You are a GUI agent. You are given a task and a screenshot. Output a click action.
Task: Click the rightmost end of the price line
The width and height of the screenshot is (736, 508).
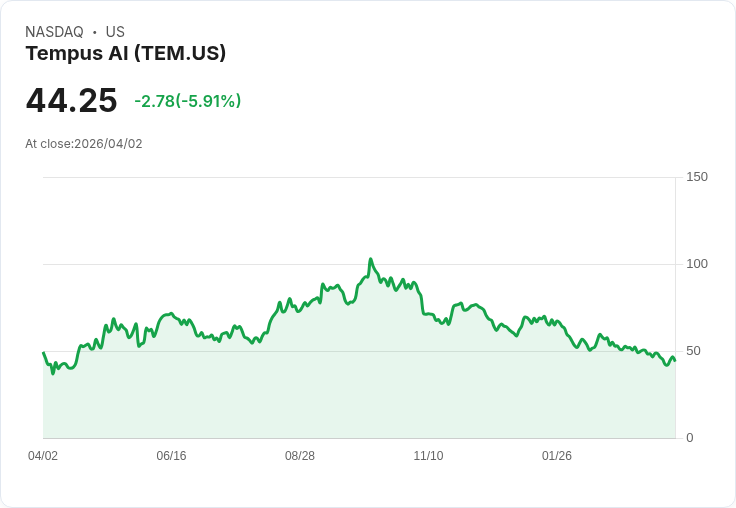675,360
